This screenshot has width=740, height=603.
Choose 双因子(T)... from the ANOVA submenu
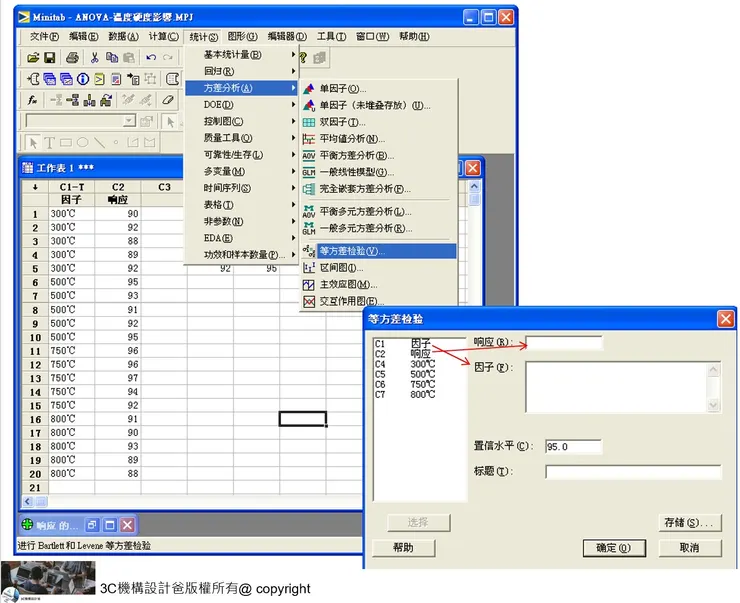coord(379,122)
